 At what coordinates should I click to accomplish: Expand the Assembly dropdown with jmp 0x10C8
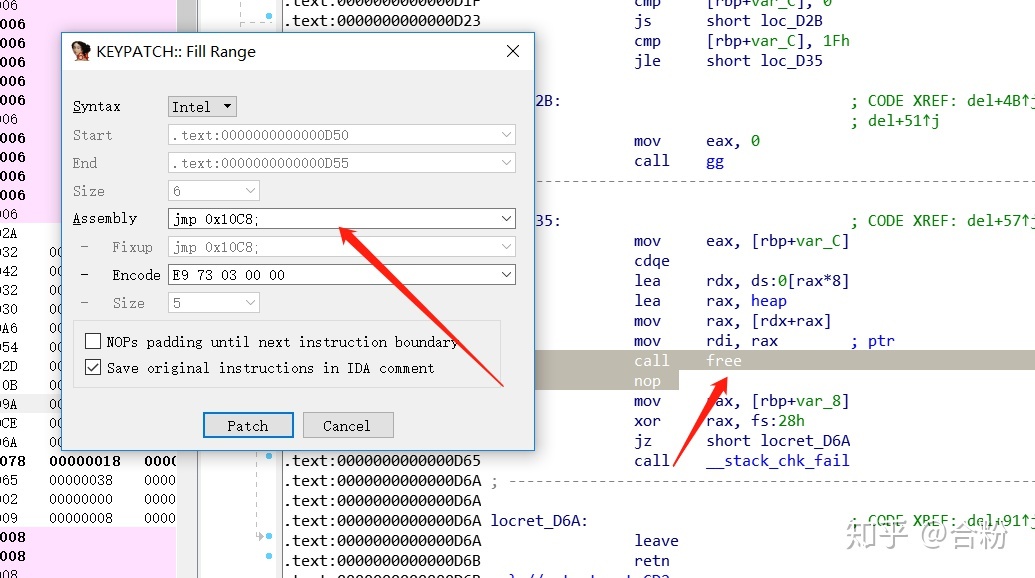point(506,218)
